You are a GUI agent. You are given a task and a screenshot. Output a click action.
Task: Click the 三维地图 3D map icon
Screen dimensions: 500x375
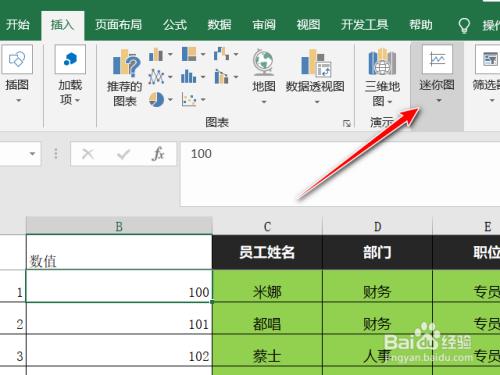pyautogui.click(x=382, y=62)
